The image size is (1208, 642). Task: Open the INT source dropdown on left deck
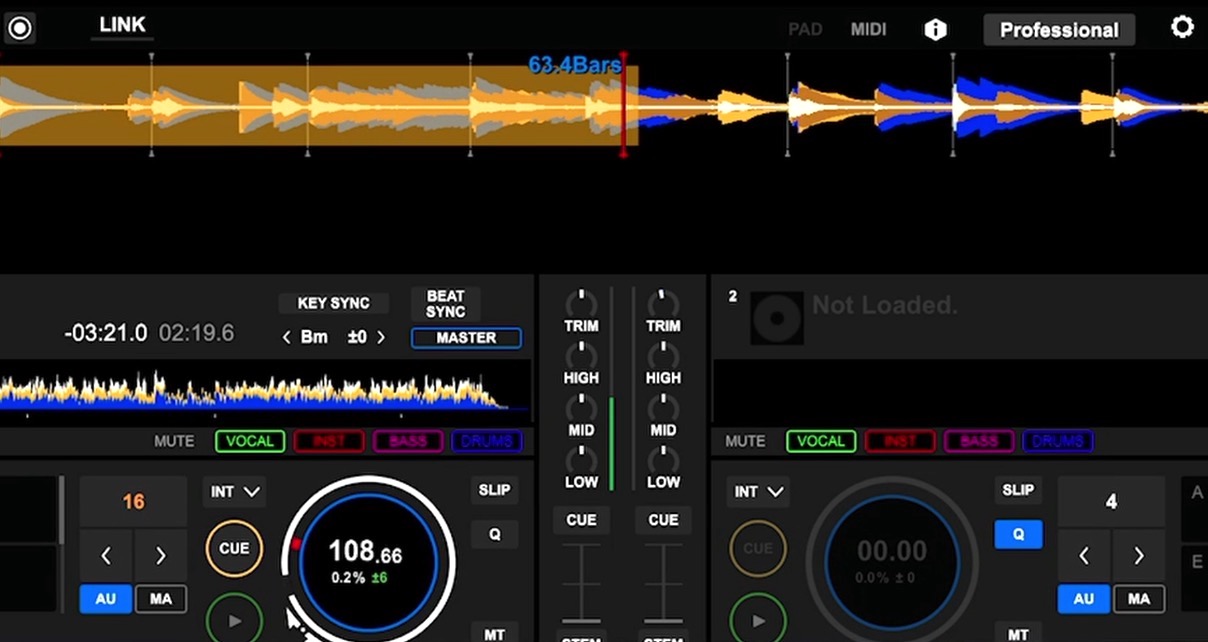234,491
